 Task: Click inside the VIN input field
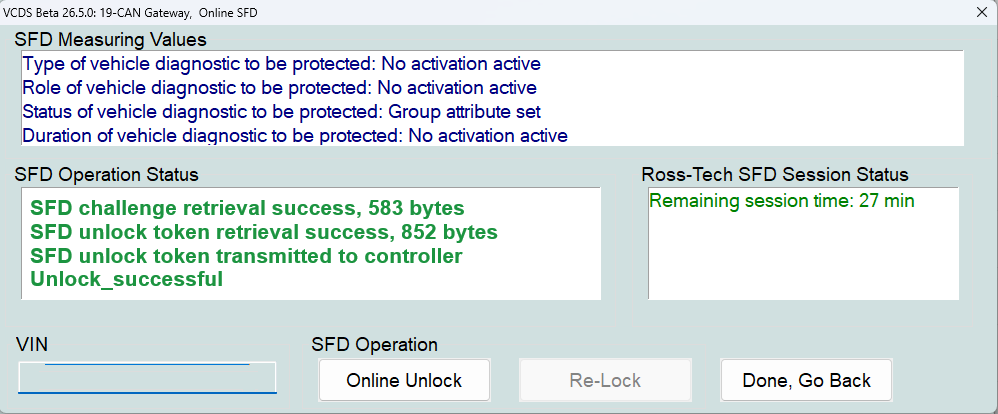pos(147,378)
